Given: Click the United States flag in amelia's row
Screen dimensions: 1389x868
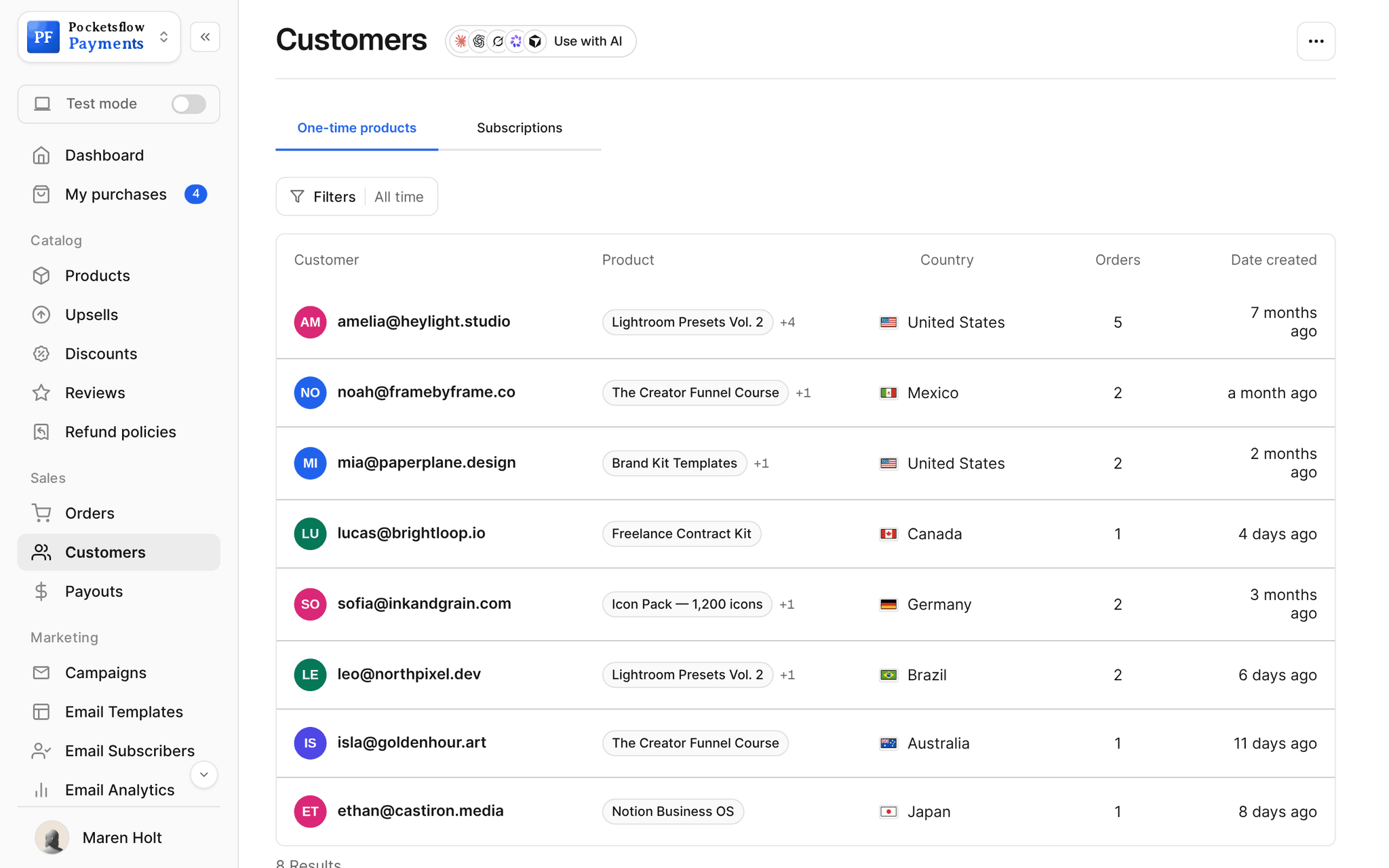Looking at the screenshot, I should (x=888, y=322).
